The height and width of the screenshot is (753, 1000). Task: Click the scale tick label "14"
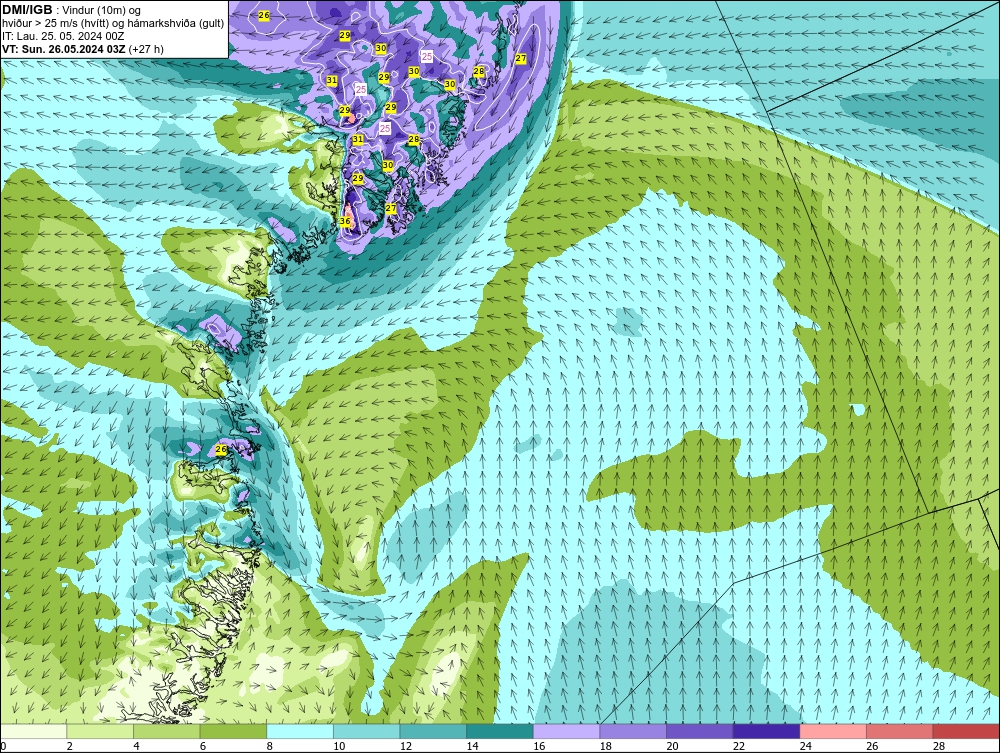point(472,746)
